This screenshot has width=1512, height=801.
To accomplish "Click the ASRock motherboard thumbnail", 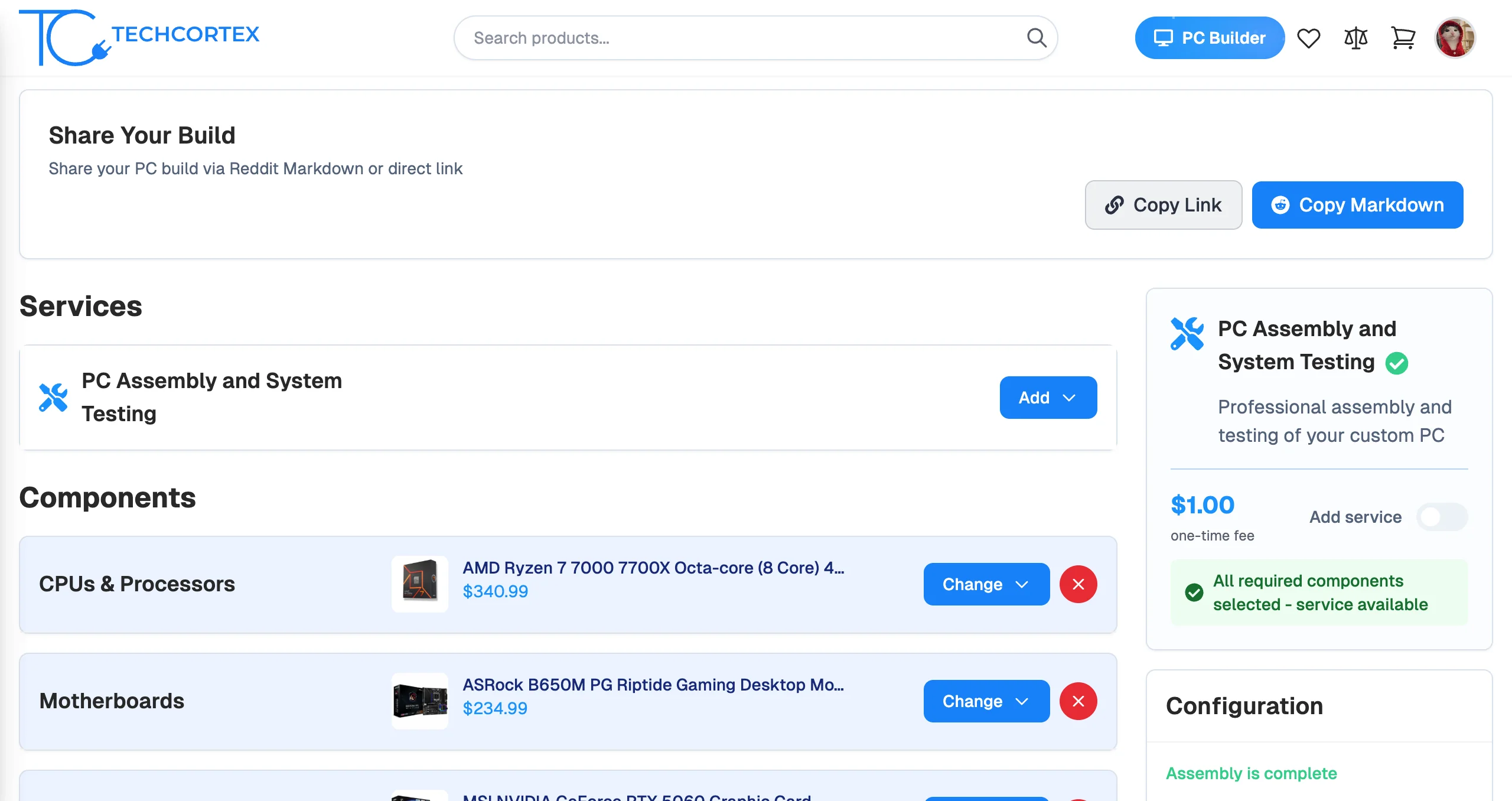I will pos(420,701).
